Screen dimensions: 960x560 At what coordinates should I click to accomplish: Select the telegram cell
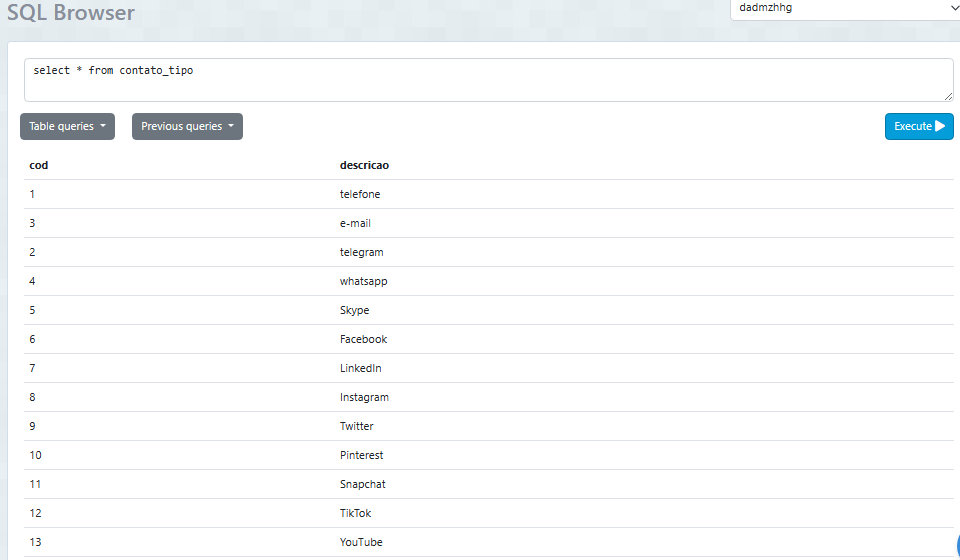361,252
